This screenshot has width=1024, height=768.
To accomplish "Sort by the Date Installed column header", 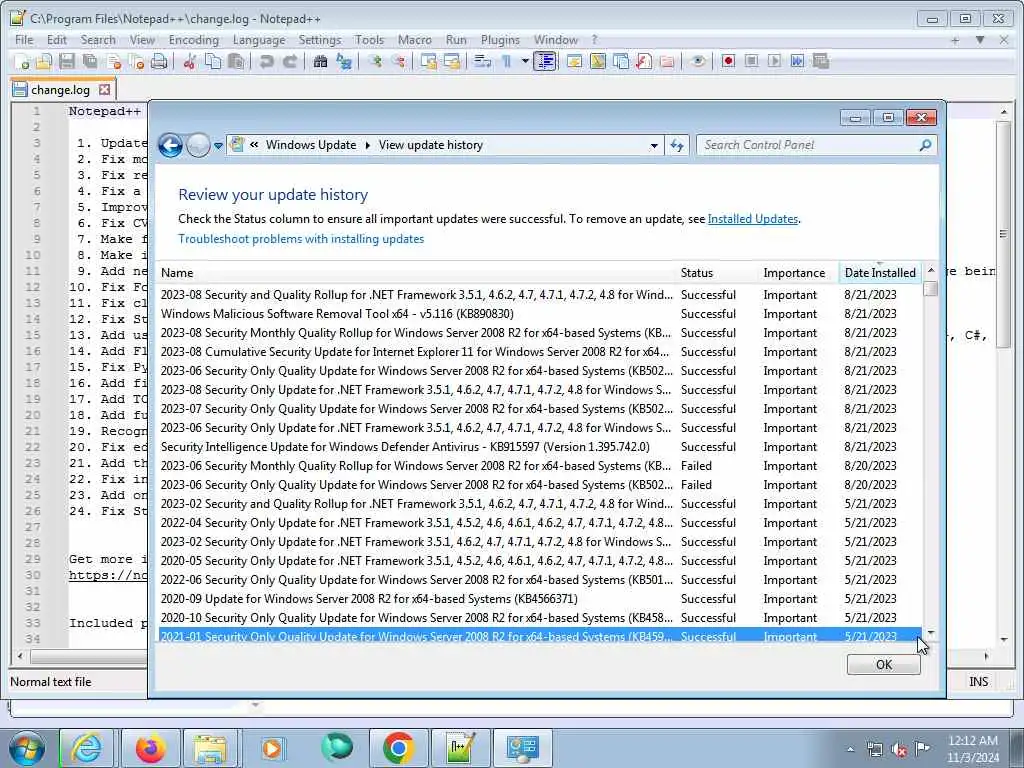I will [x=880, y=272].
